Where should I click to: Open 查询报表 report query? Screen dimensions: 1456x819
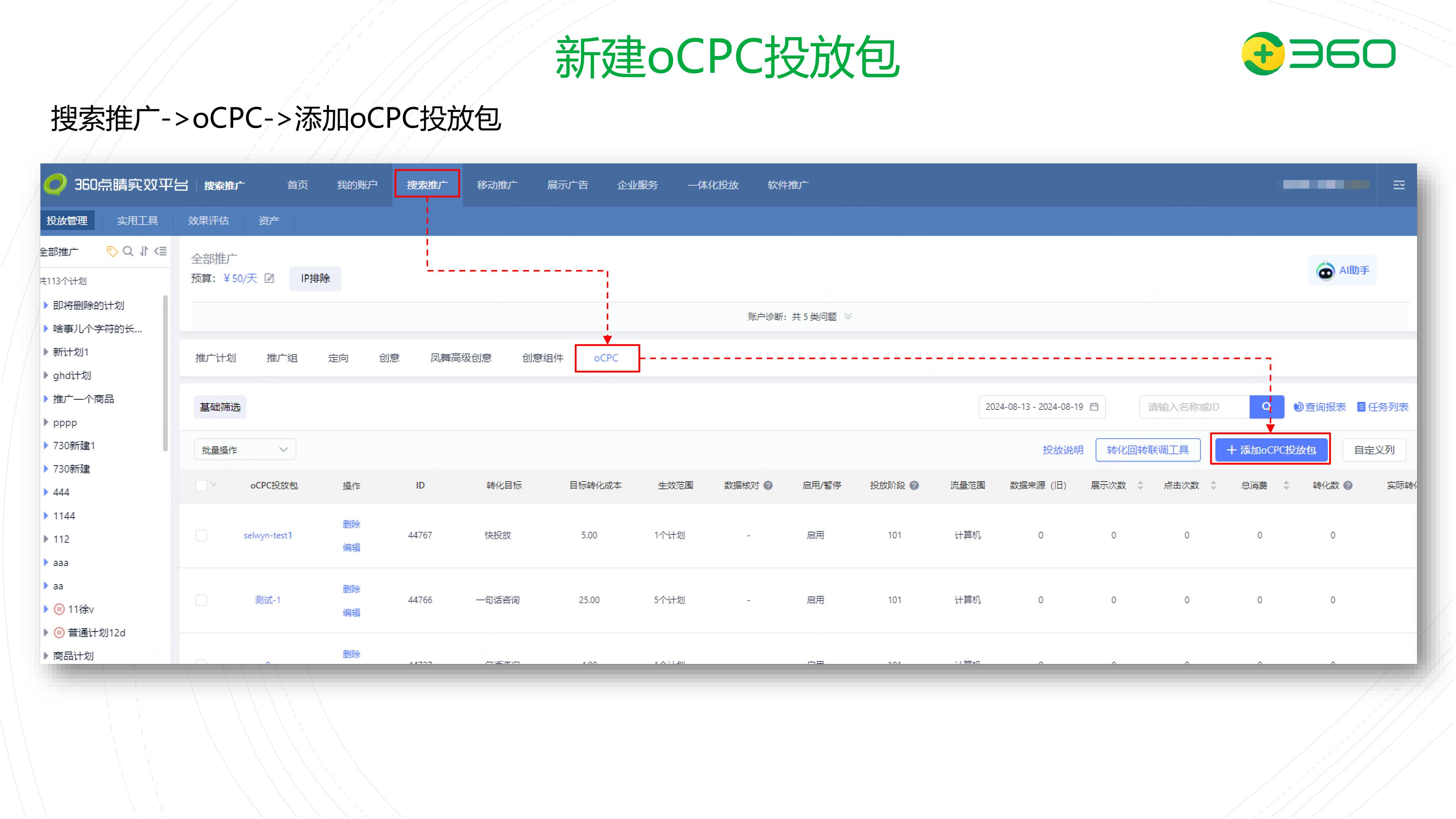(x=1320, y=407)
